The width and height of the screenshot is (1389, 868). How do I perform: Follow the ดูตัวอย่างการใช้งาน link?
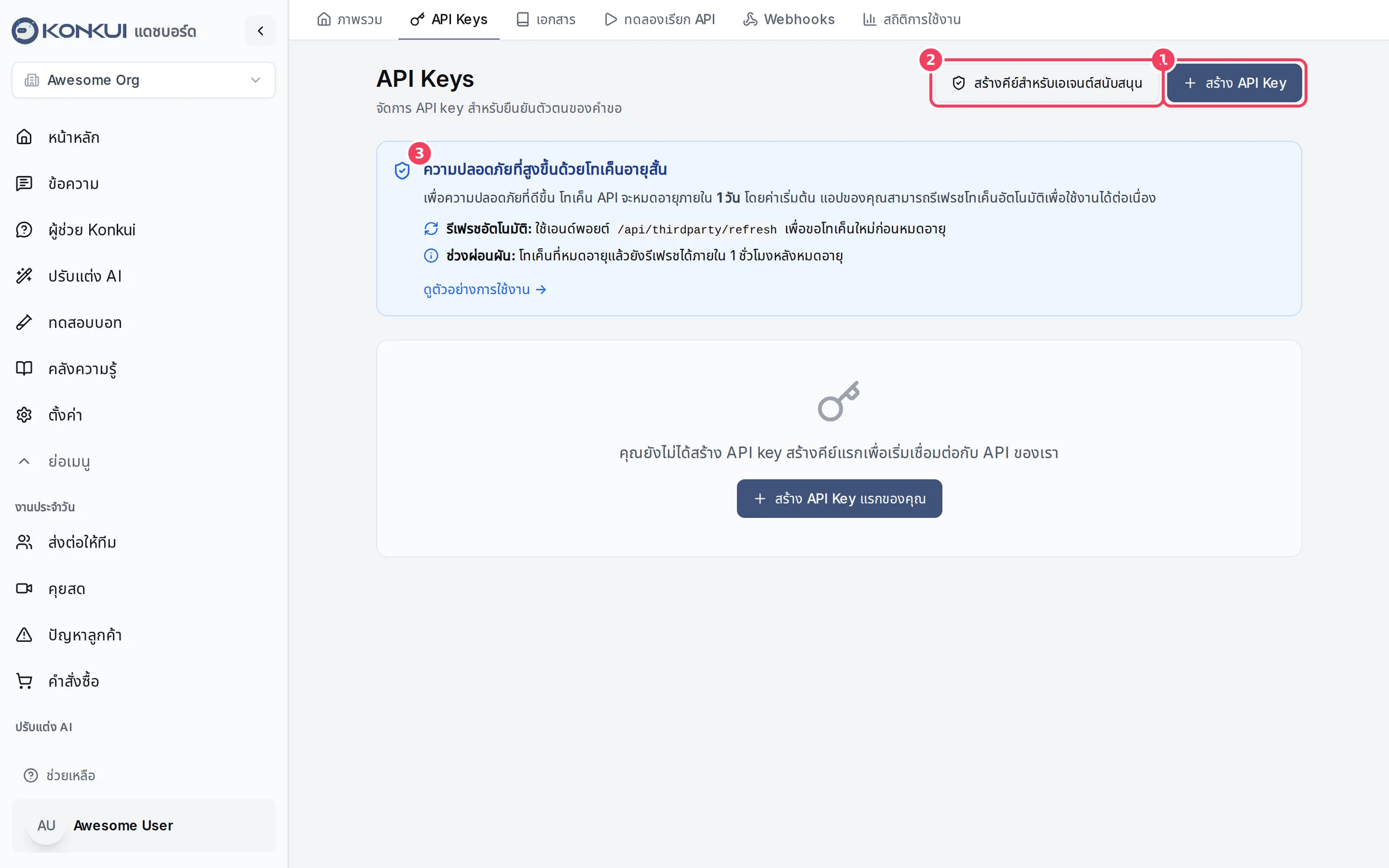tap(485, 289)
